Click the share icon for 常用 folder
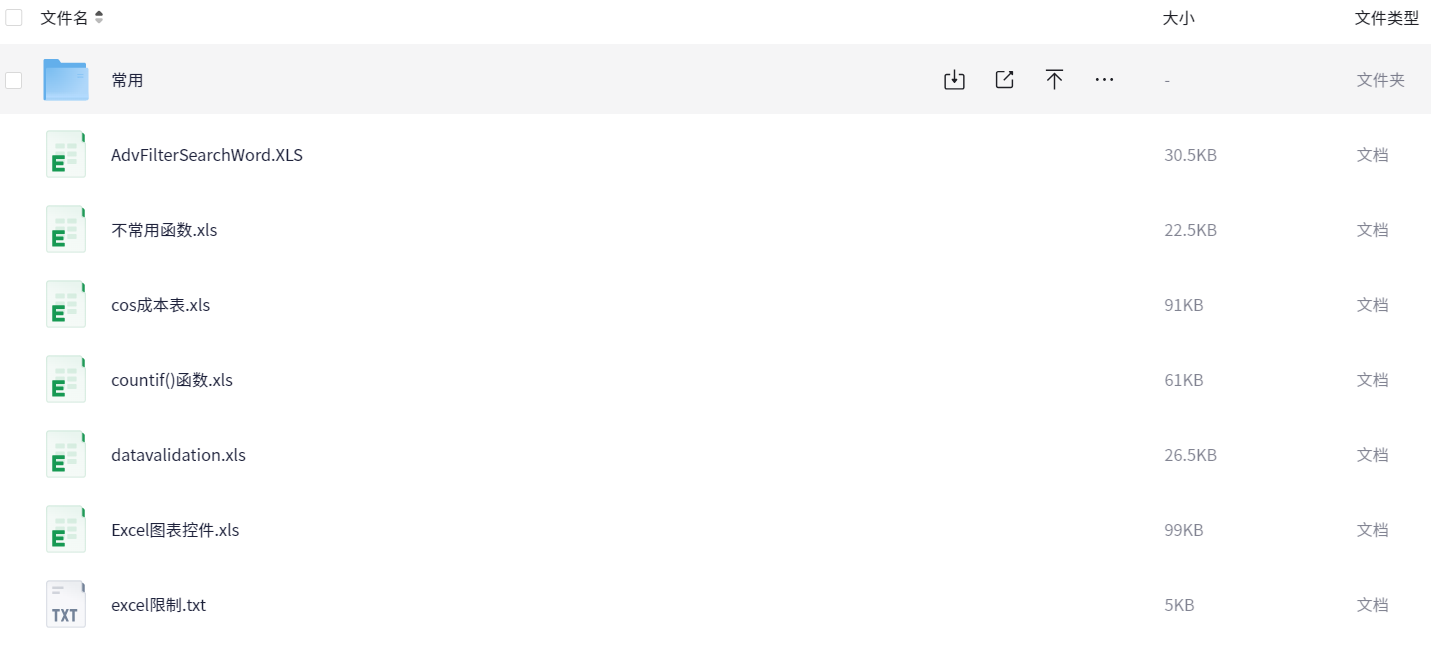The image size is (1431, 649). [x=1004, y=80]
